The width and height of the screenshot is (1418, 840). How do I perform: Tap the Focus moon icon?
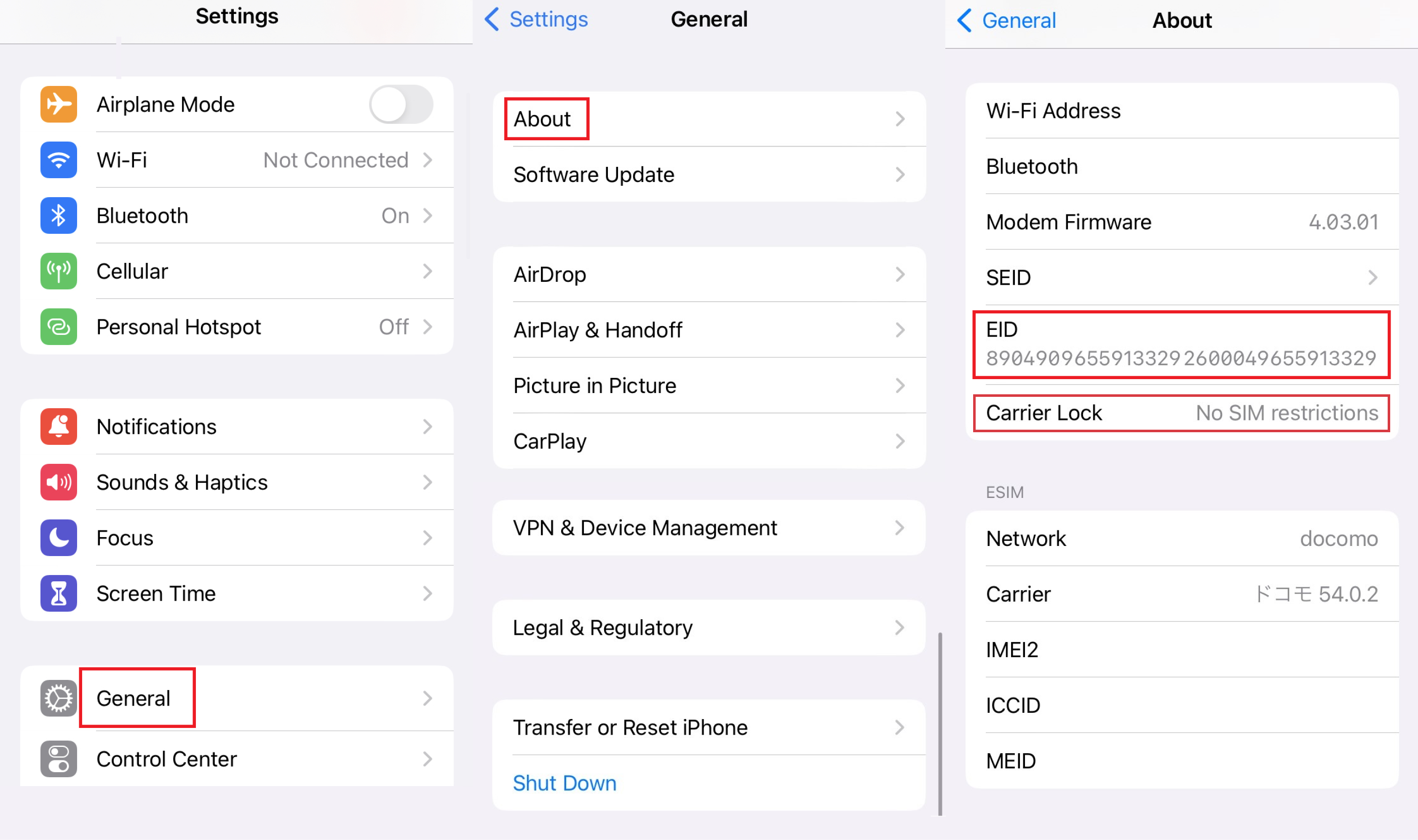click(58, 538)
